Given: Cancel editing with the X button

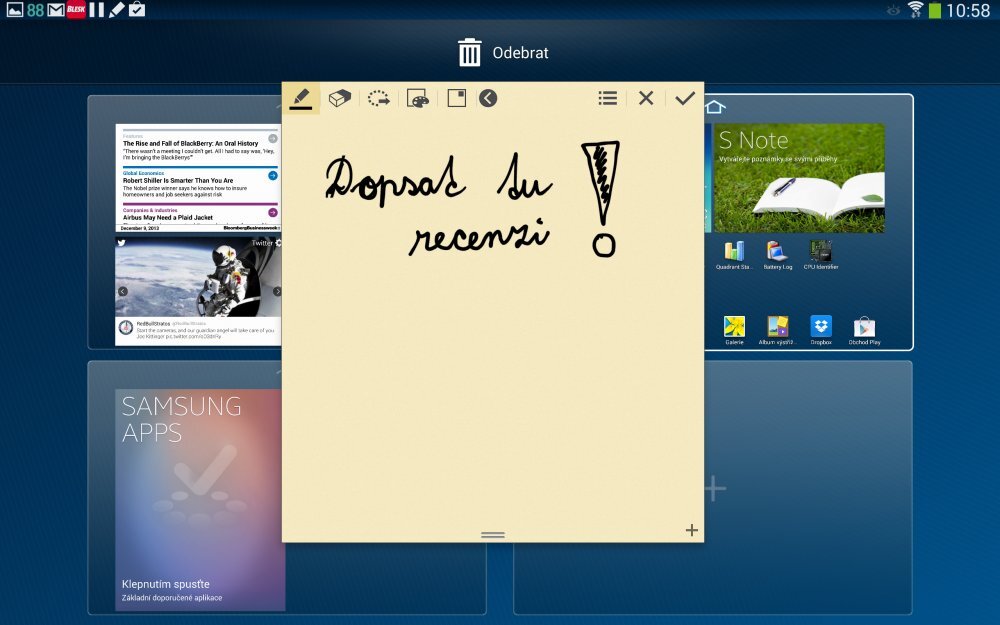Looking at the screenshot, I should (x=645, y=97).
